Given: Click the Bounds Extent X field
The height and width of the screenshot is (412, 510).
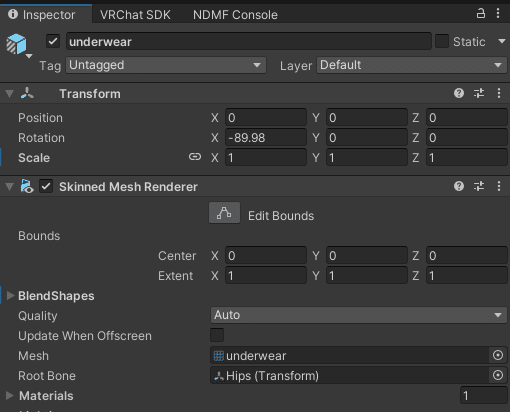Looking at the screenshot, I should (266, 275).
